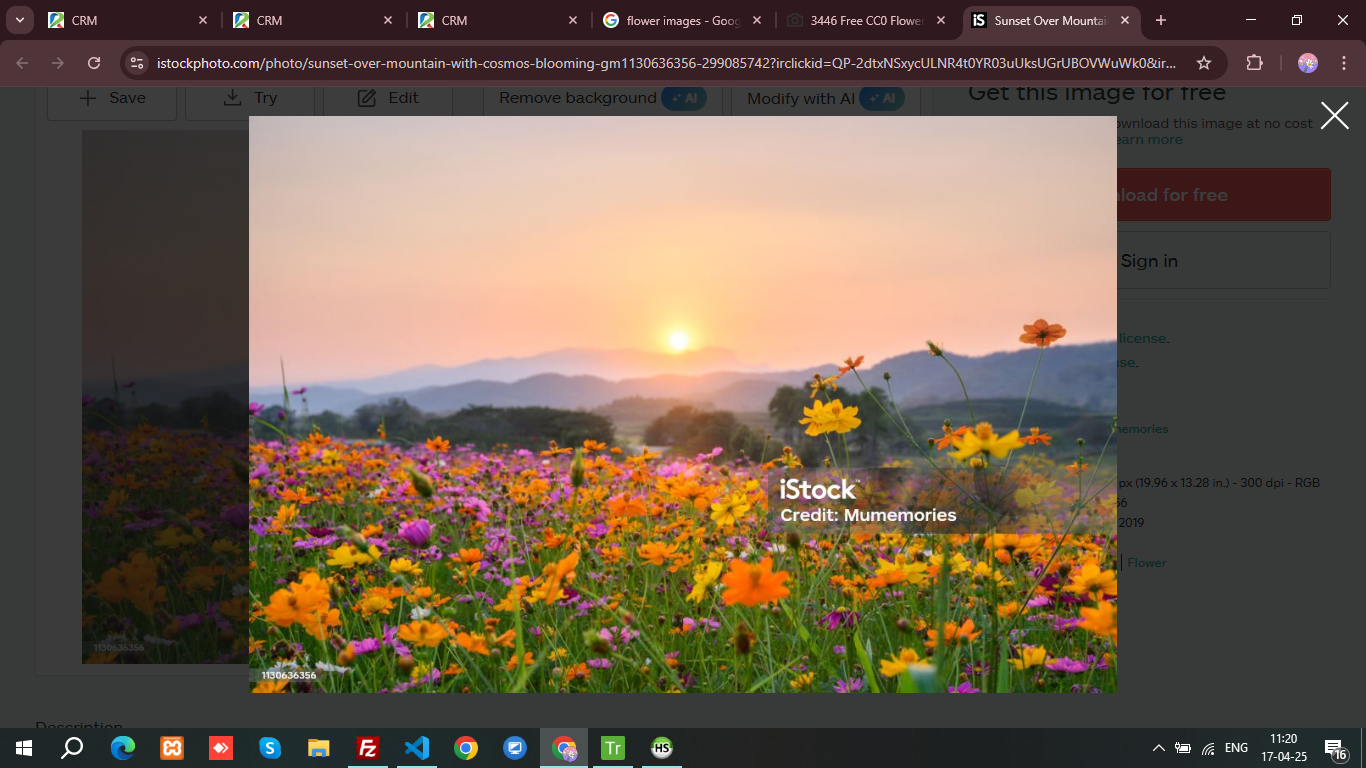The image size is (1366, 768).
Task: Switch to the third CRM tab
Action: 498,20
